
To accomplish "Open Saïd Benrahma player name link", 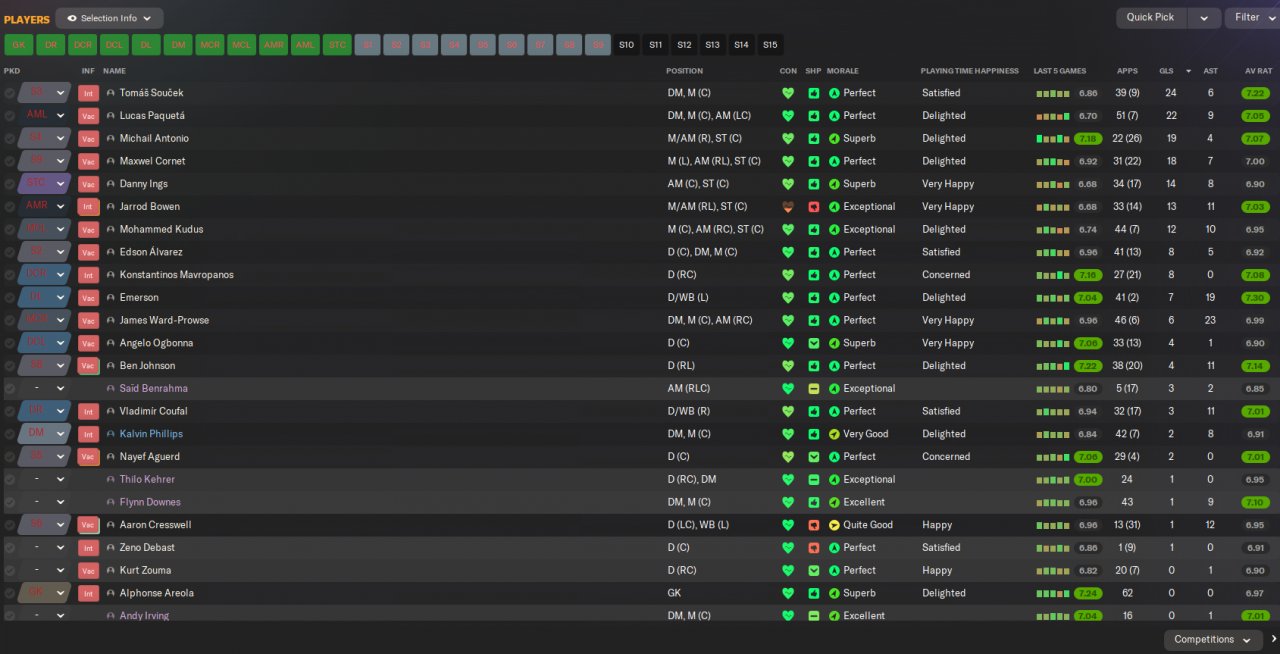I will tap(153, 388).
